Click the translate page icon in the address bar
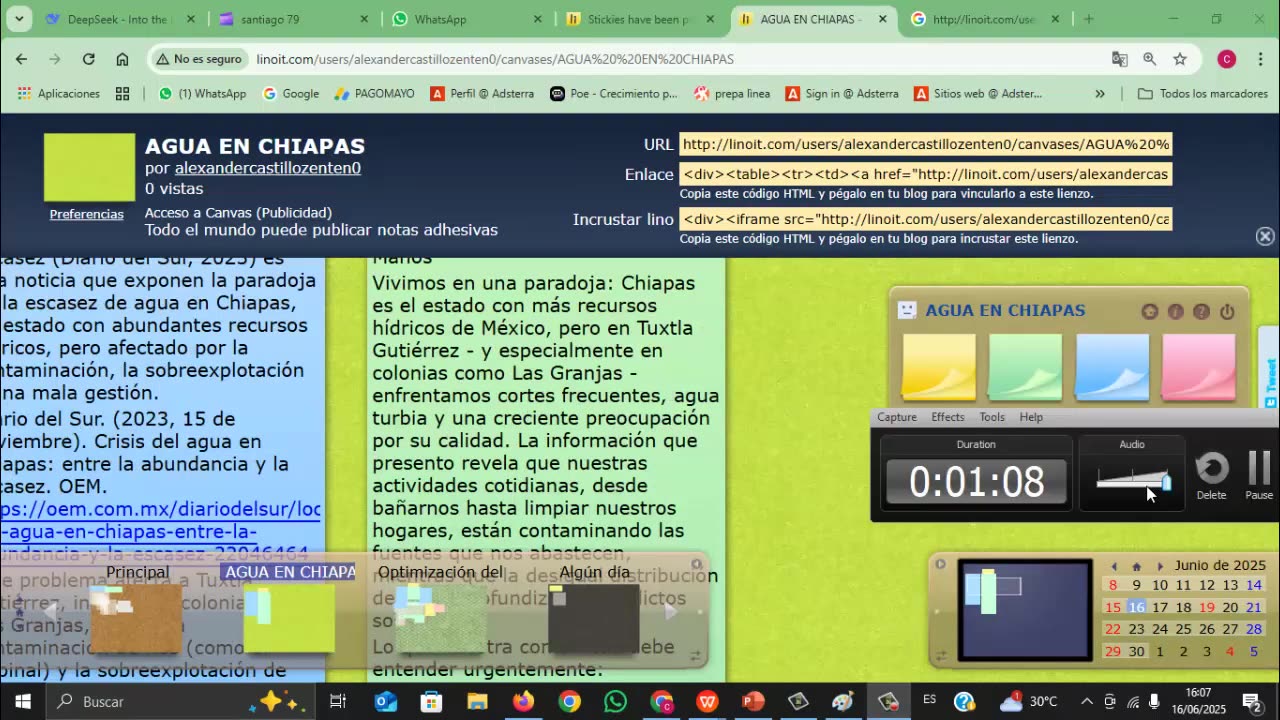 click(1119, 59)
